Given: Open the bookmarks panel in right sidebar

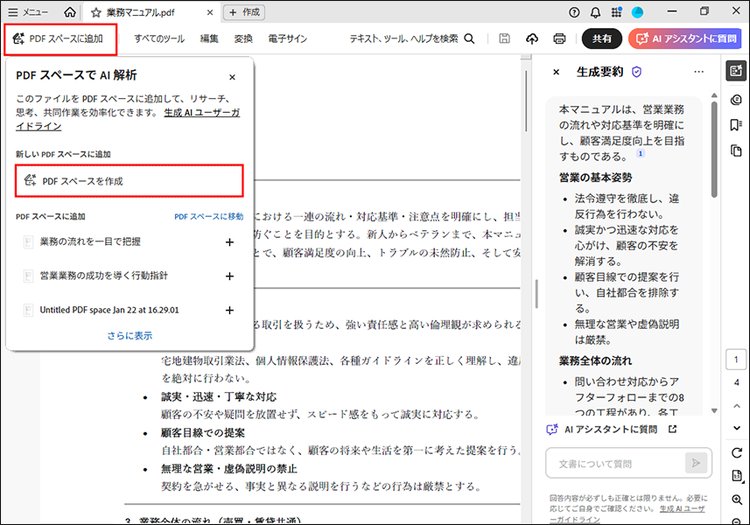Looking at the screenshot, I should coord(736,124).
